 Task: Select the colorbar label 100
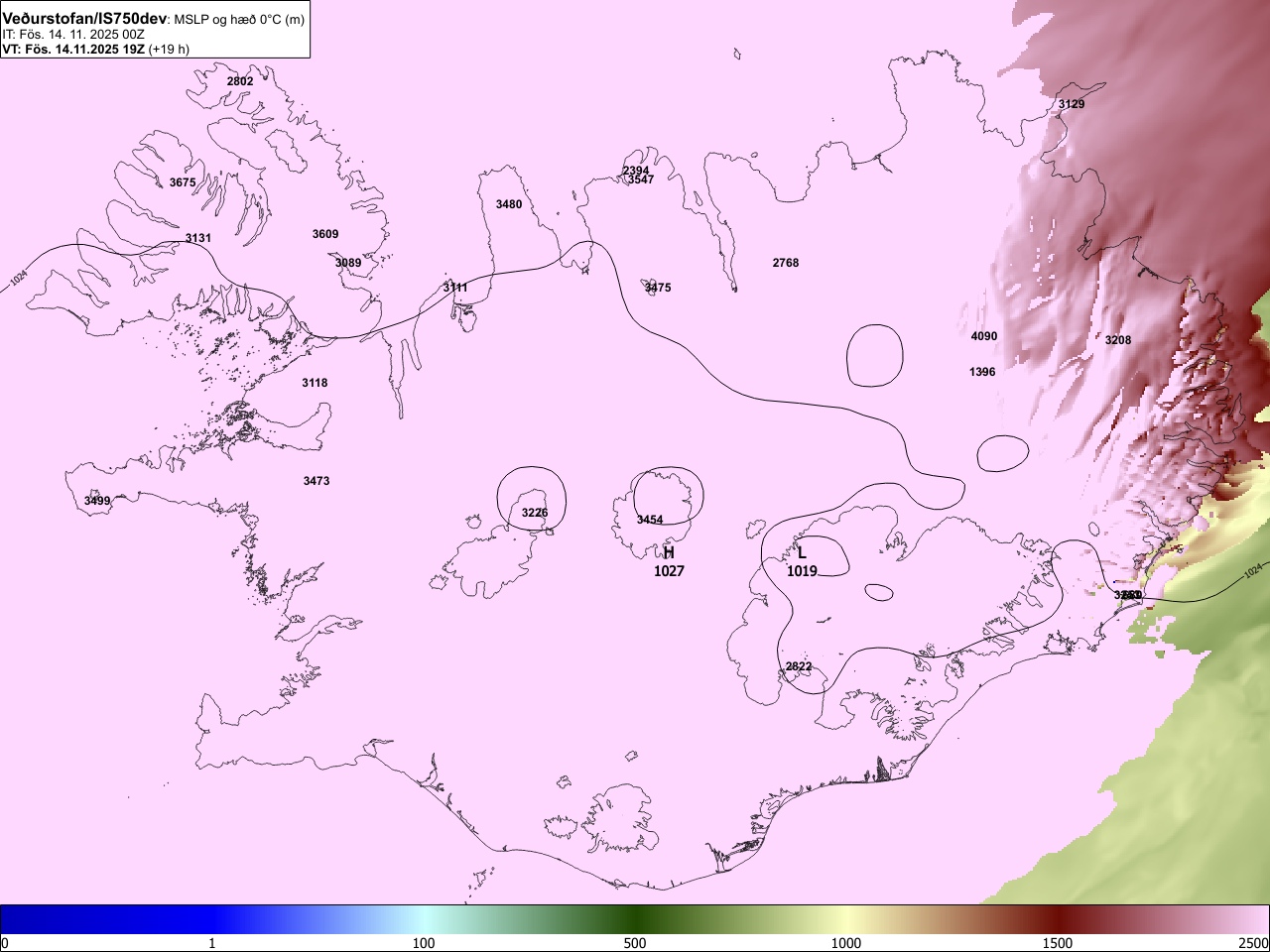pos(424,943)
